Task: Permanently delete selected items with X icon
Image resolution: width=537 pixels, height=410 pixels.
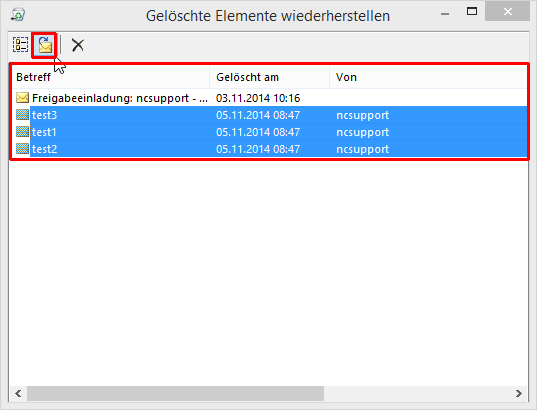Action: click(x=78, y=45)
